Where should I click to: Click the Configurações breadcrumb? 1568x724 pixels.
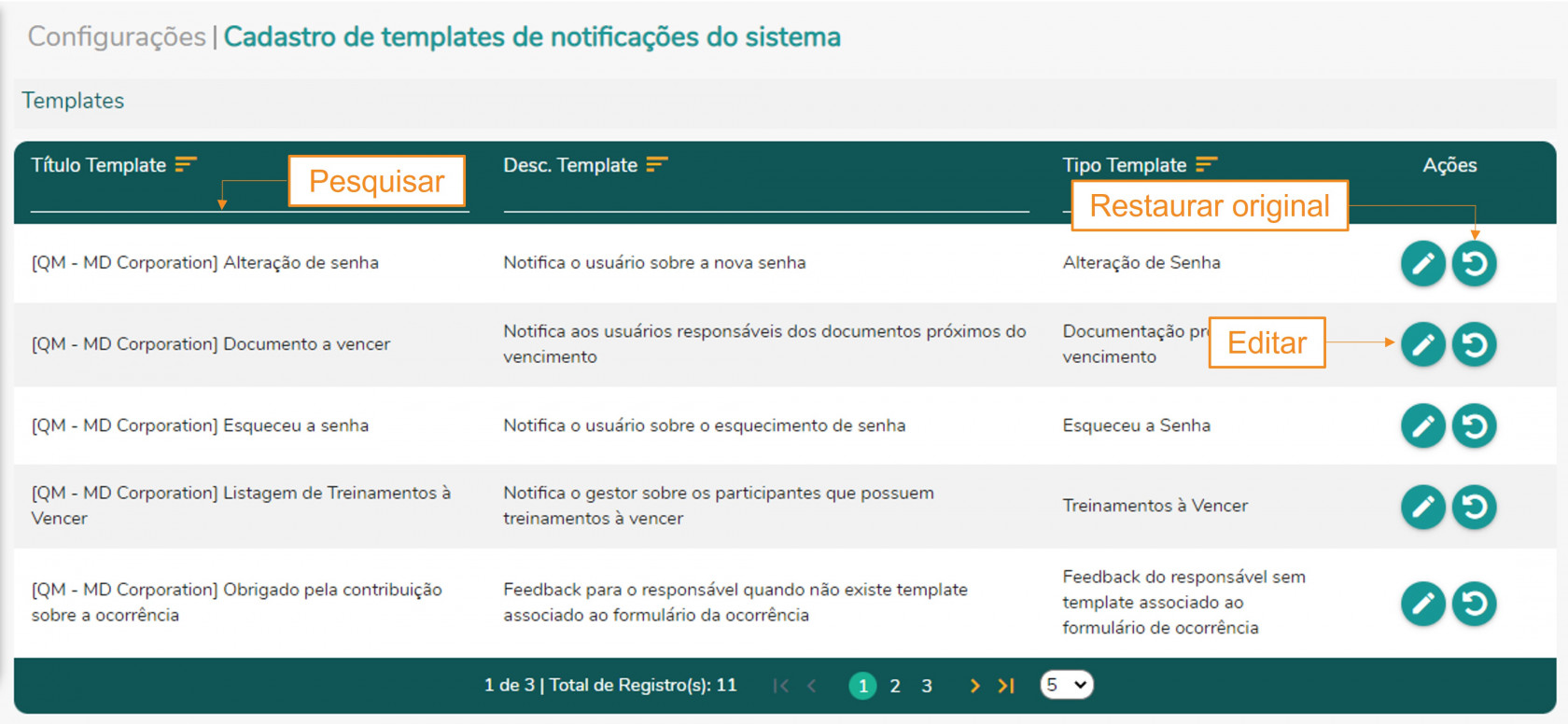tap(117, 36)
